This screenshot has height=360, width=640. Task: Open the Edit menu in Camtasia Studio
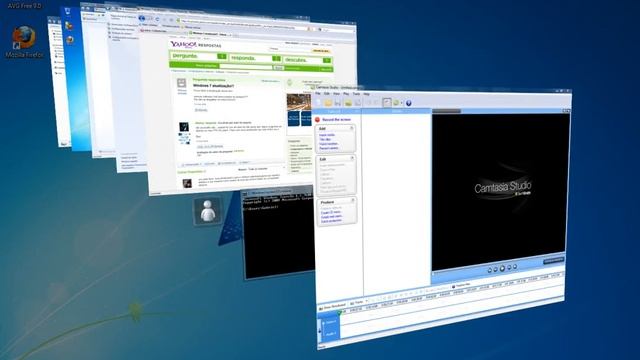[327, 93]
